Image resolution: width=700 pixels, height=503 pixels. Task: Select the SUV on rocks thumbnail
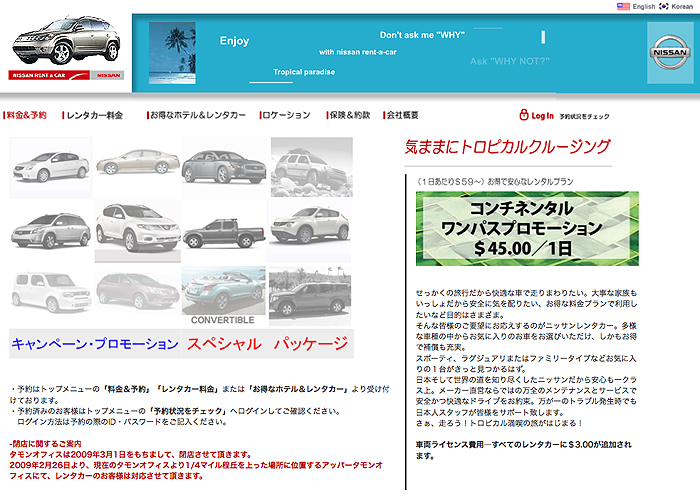312,167
